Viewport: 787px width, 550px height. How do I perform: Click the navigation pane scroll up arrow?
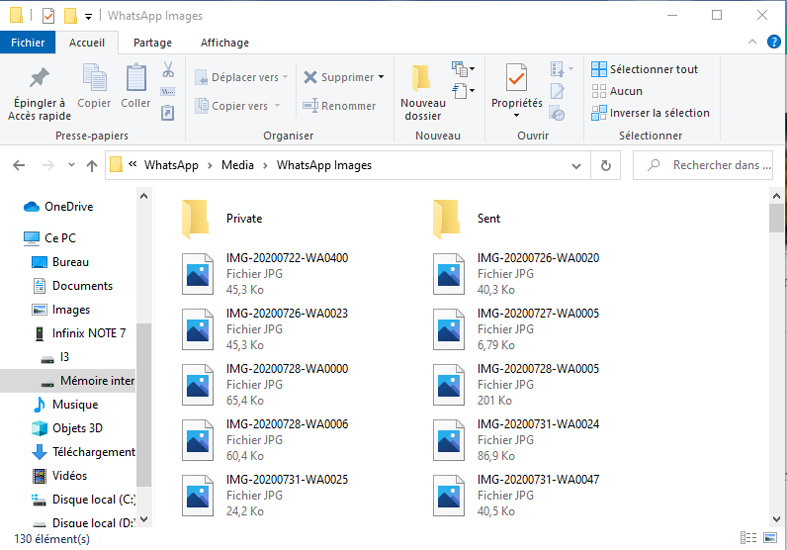tap(144, 196)
